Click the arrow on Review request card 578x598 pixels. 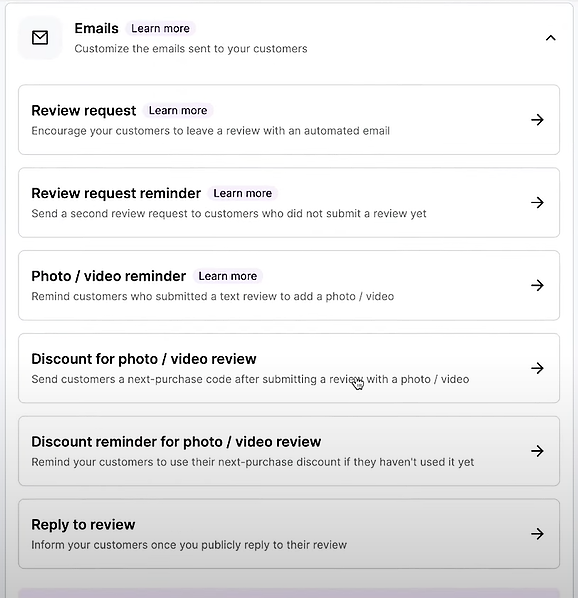[537, 120]
